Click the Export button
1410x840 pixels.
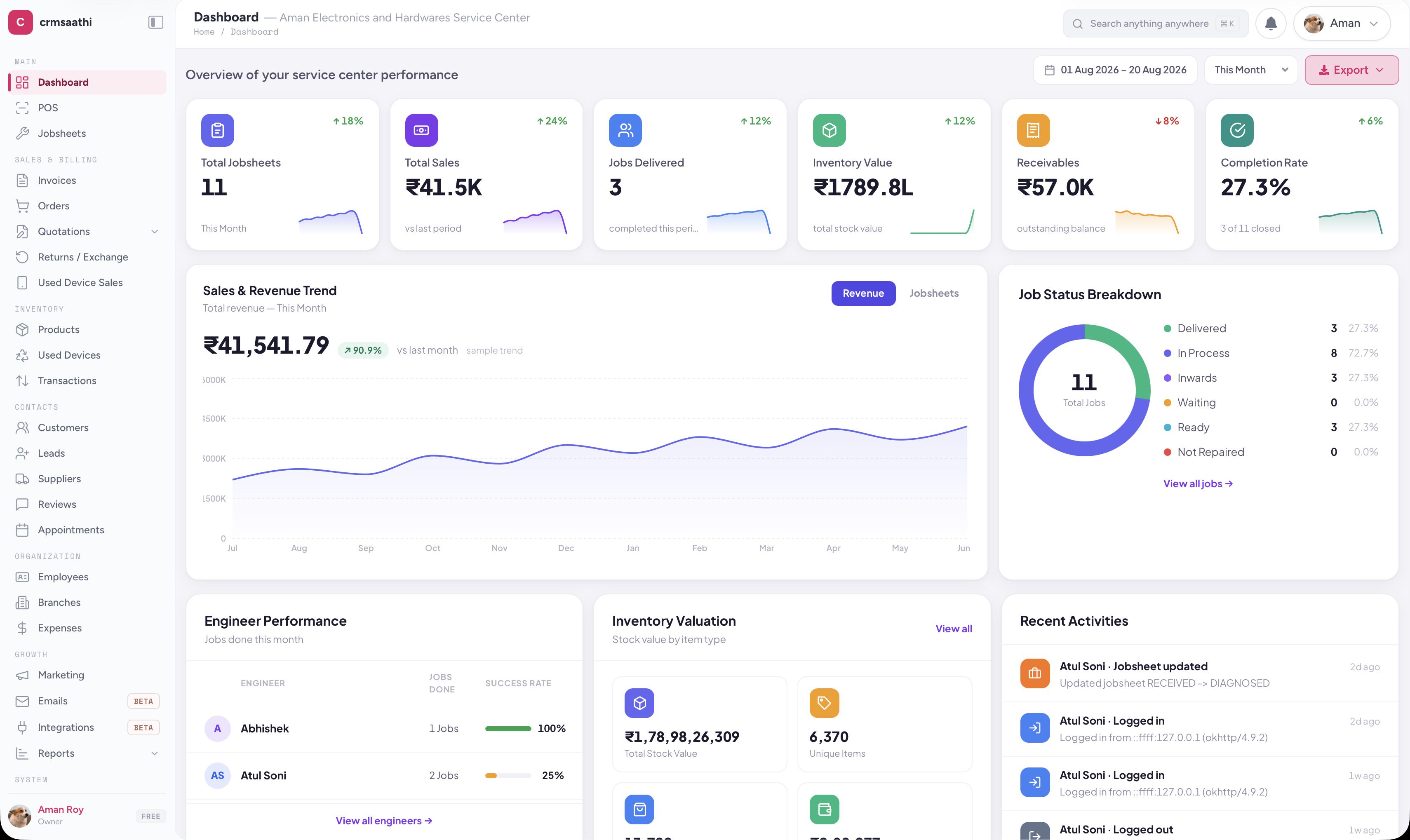(x=1351, y=70)
